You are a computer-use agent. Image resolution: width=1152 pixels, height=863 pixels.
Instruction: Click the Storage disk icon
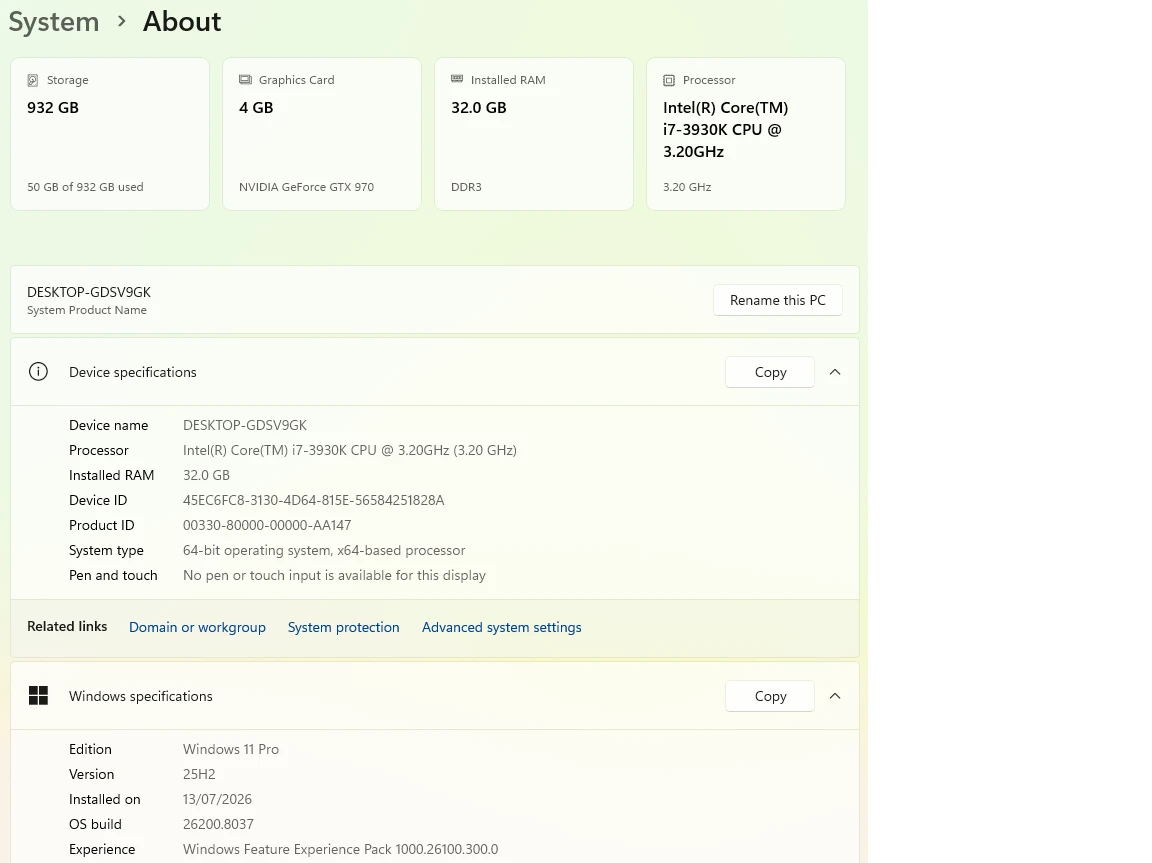(x=32, y=80)
